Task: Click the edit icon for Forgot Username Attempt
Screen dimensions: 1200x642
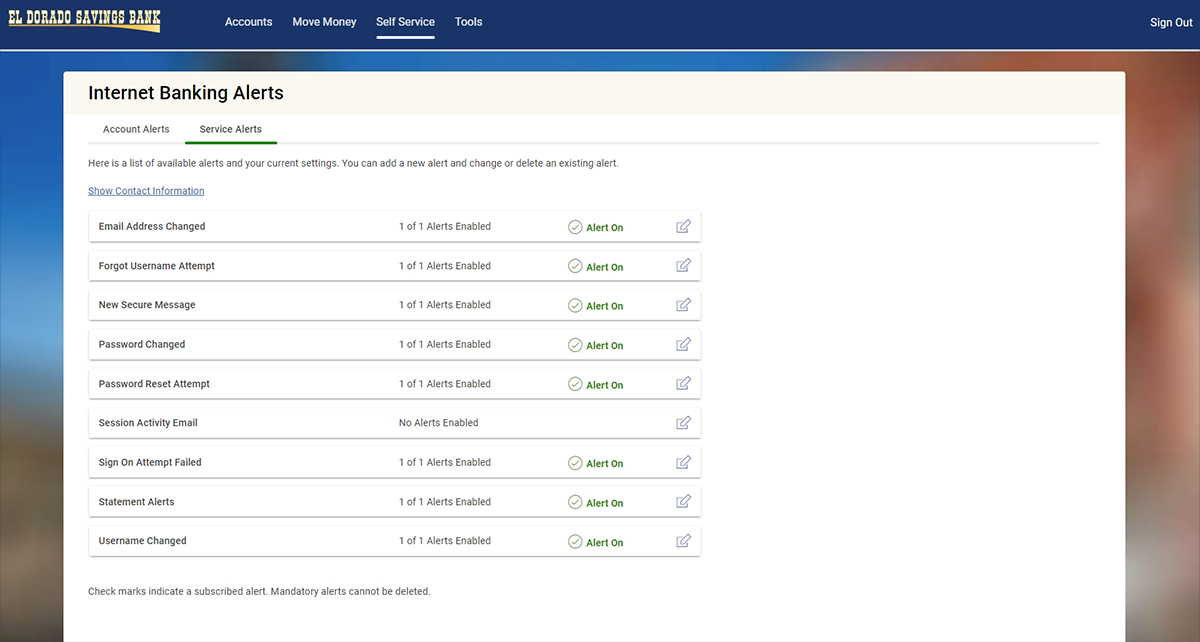Action: point(684,266)
